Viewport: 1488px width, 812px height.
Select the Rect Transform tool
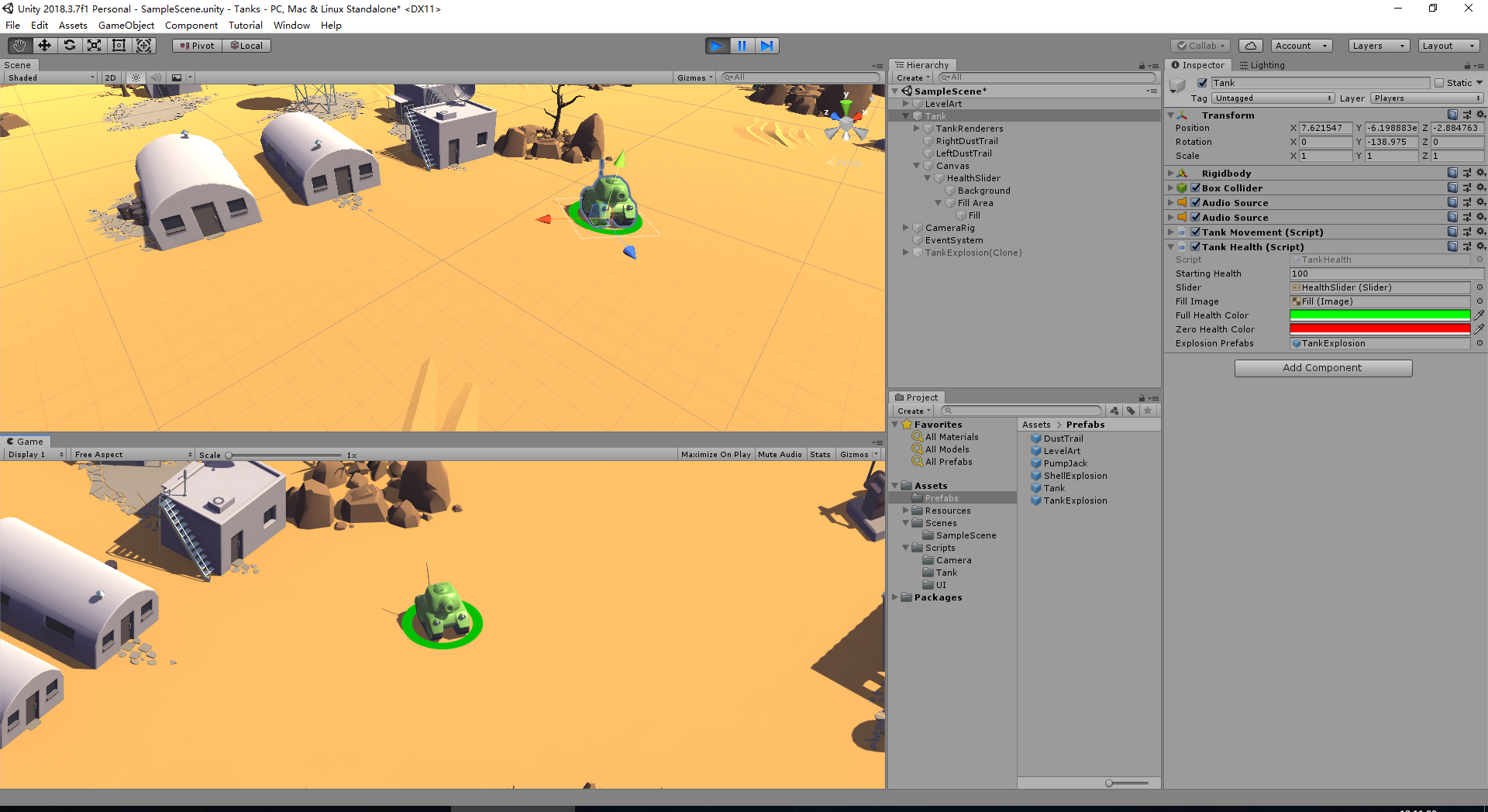pos(119,45)
